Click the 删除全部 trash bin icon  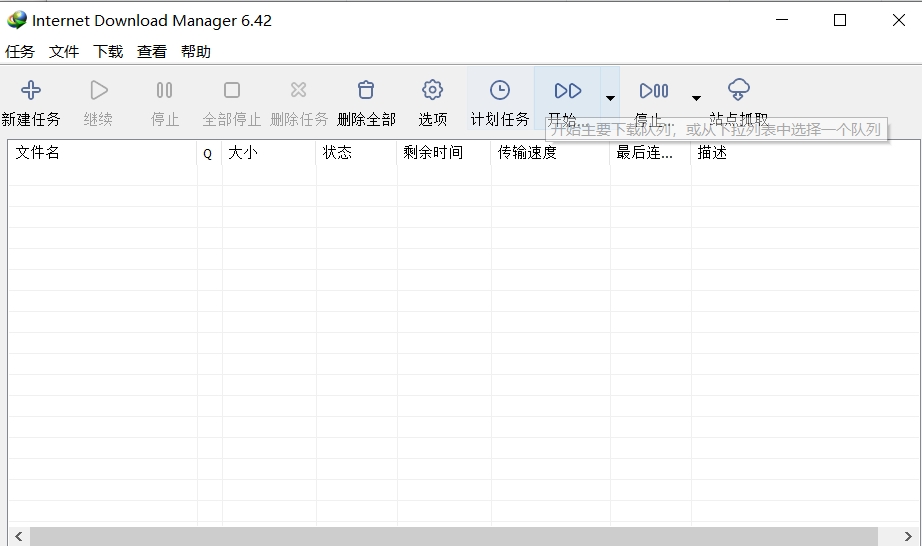(x=366, y=90)
